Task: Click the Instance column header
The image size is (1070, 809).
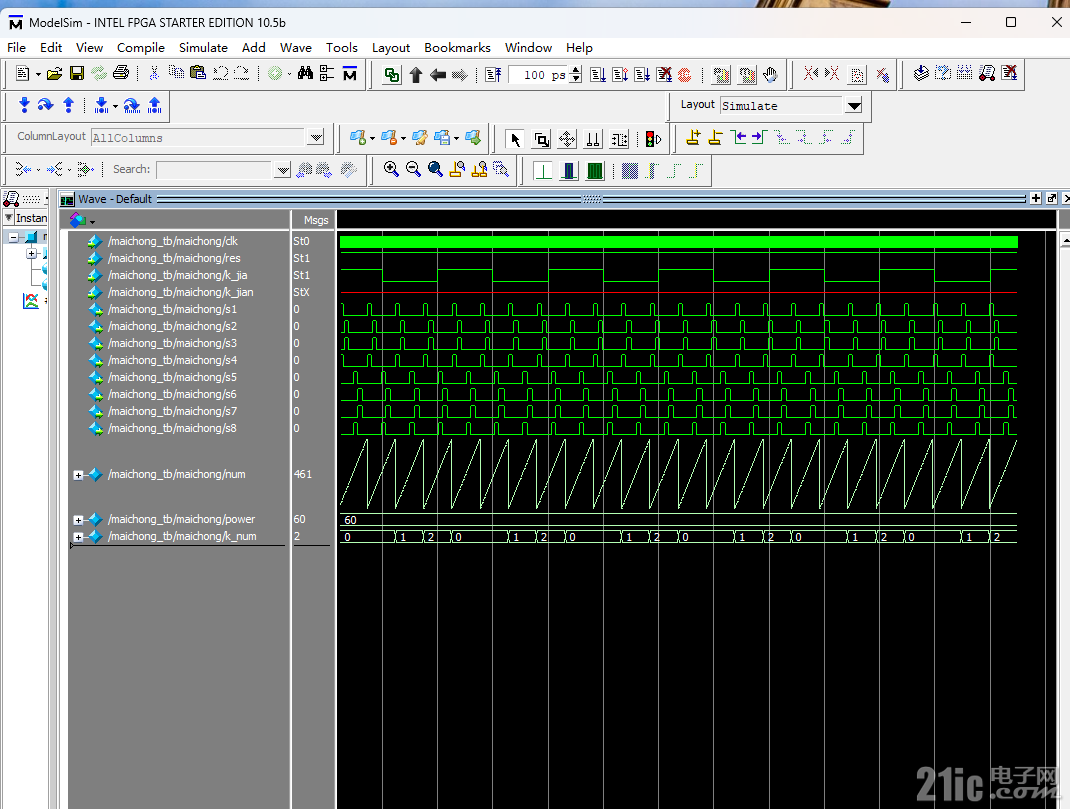Action: click(31, 218)
